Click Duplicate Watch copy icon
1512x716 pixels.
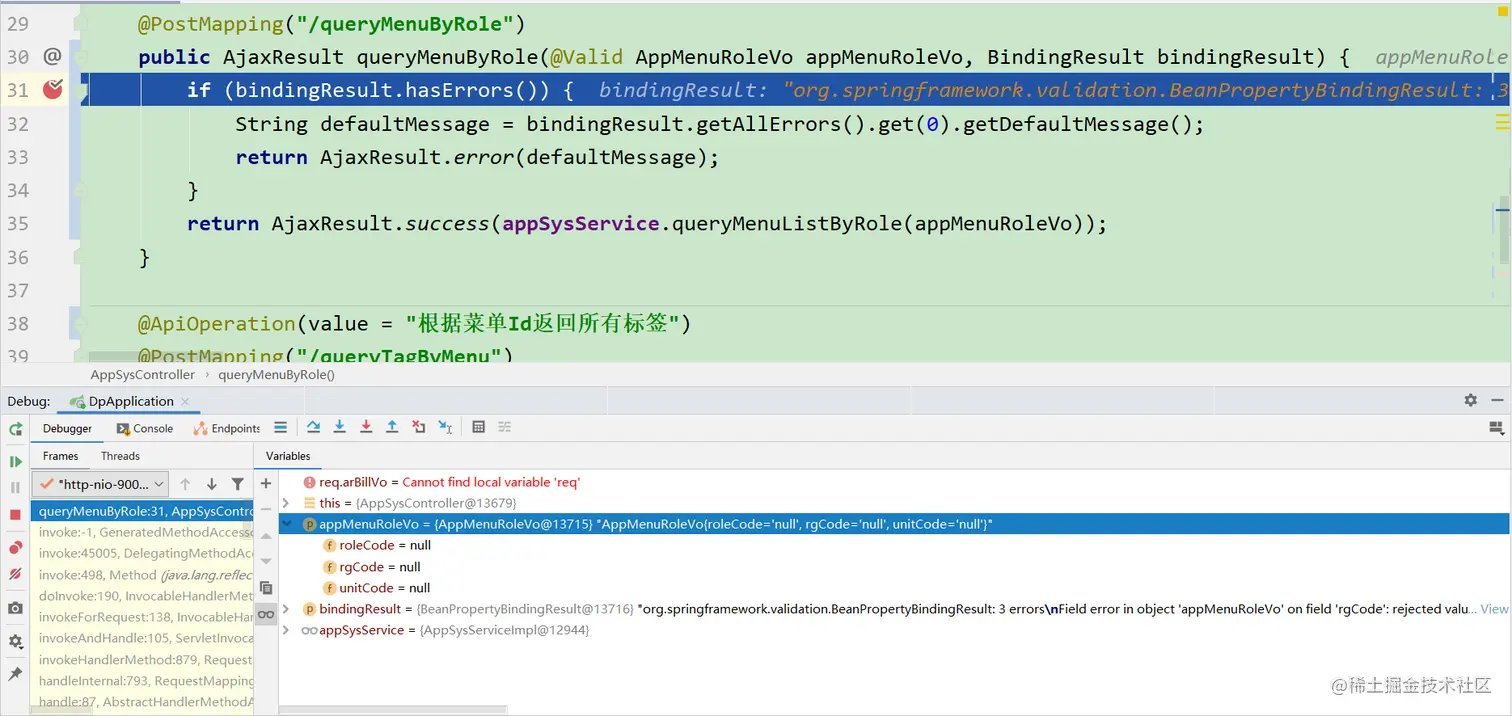pos(266,588)
